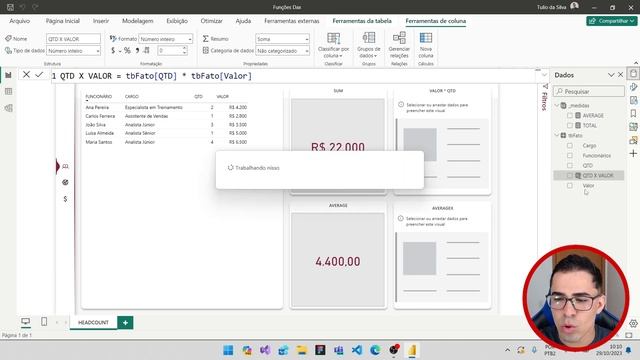Click the Save icon in title bar
Screen dimensions: 640x360
point(10,7)
